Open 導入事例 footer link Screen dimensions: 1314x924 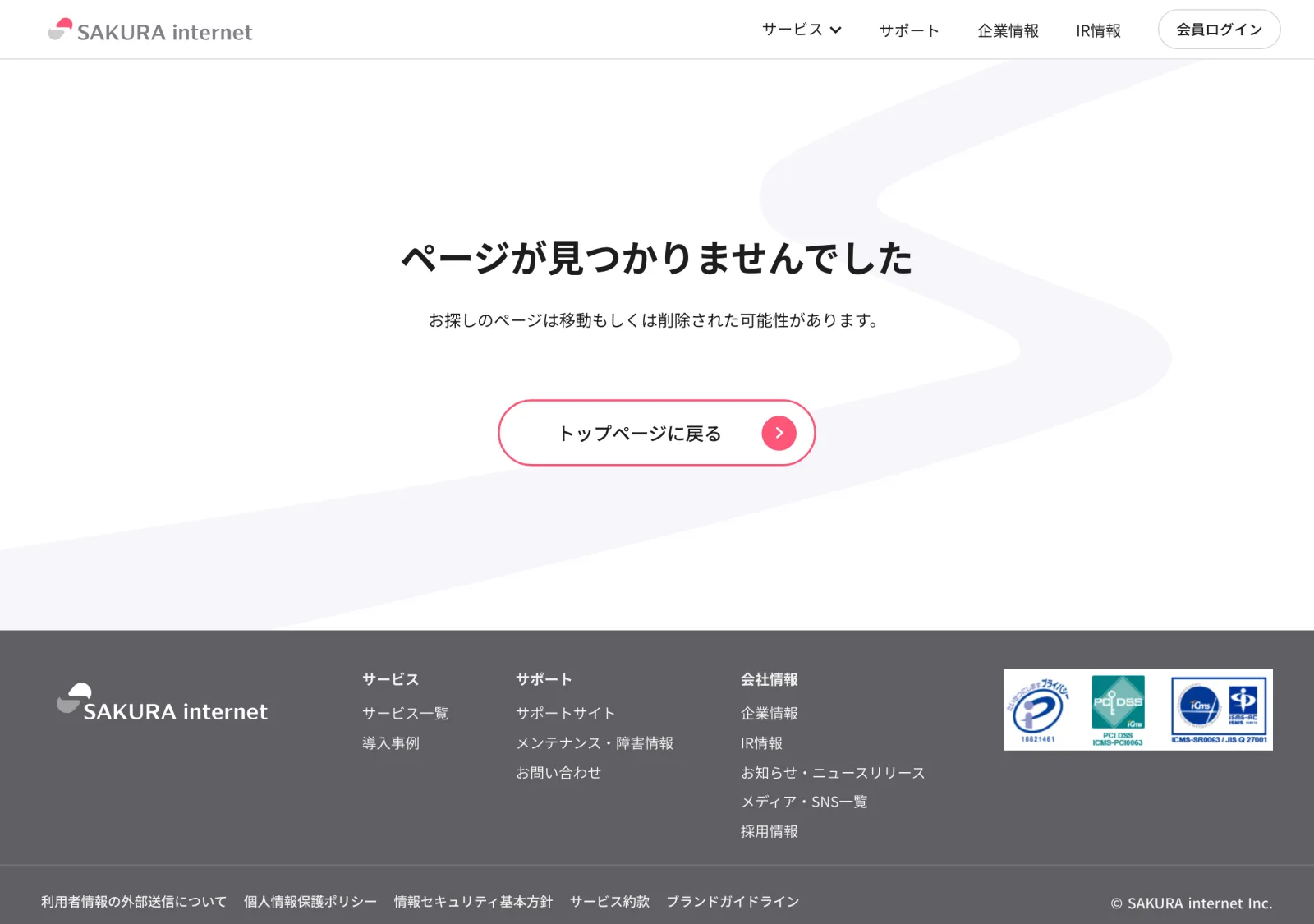[391, 742]
